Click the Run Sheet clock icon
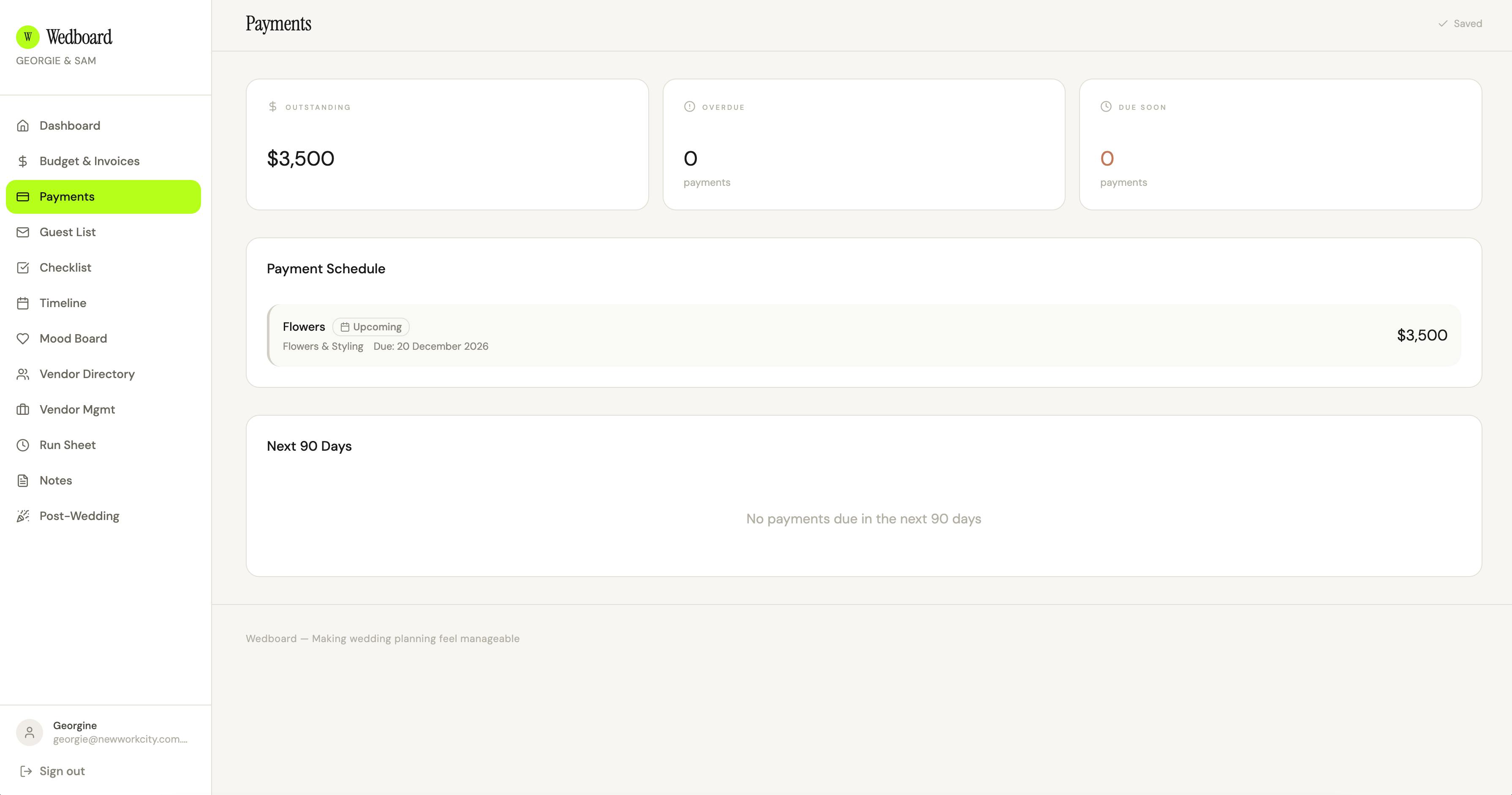Image resolution: width=1512 pixels, height=795 pixels. pyautogui.click(x=23, y=445)
